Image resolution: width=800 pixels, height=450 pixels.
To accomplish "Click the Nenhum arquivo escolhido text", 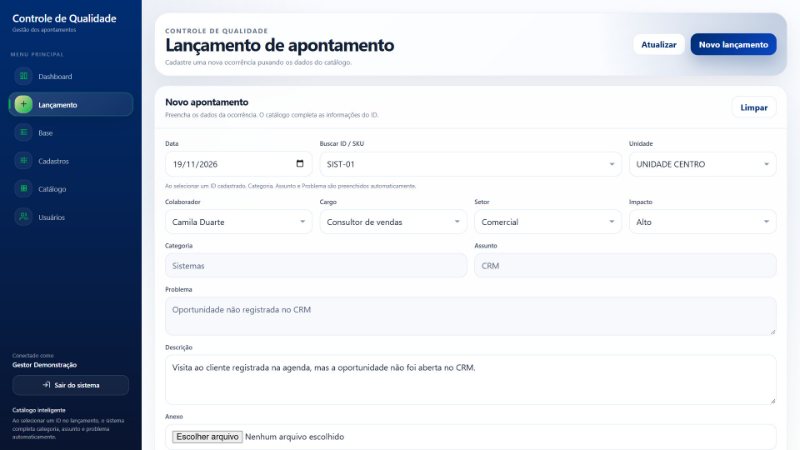I will pyautogui.click(x=294, y=437).
